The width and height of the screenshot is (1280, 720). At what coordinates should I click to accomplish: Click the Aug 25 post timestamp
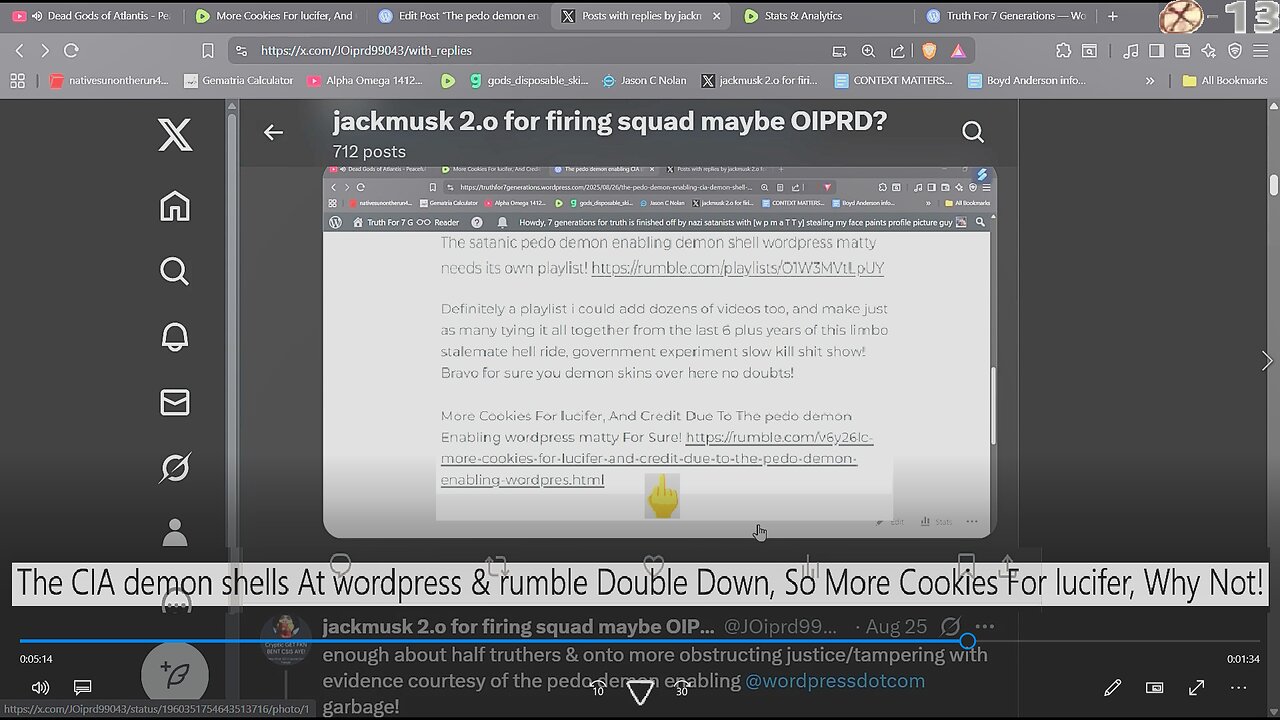[x=896, y=627]
